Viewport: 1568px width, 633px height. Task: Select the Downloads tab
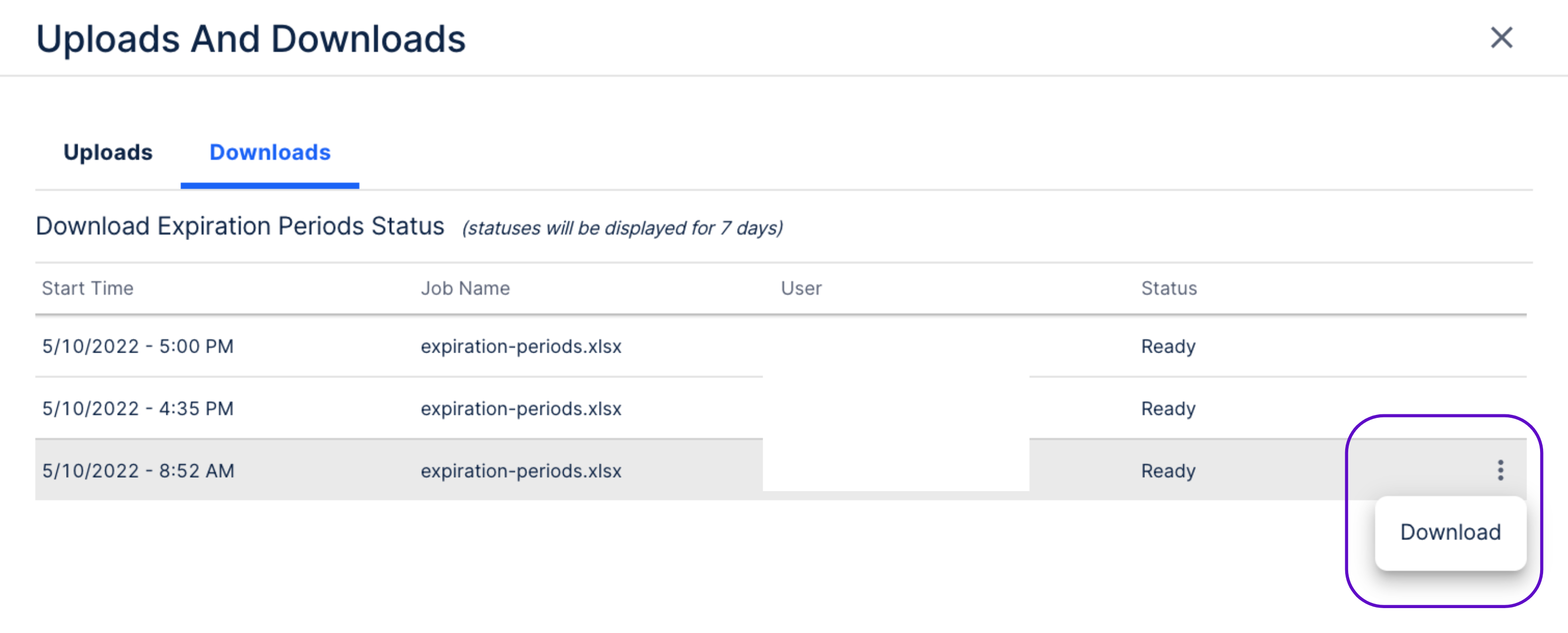[x=270, y=152]
